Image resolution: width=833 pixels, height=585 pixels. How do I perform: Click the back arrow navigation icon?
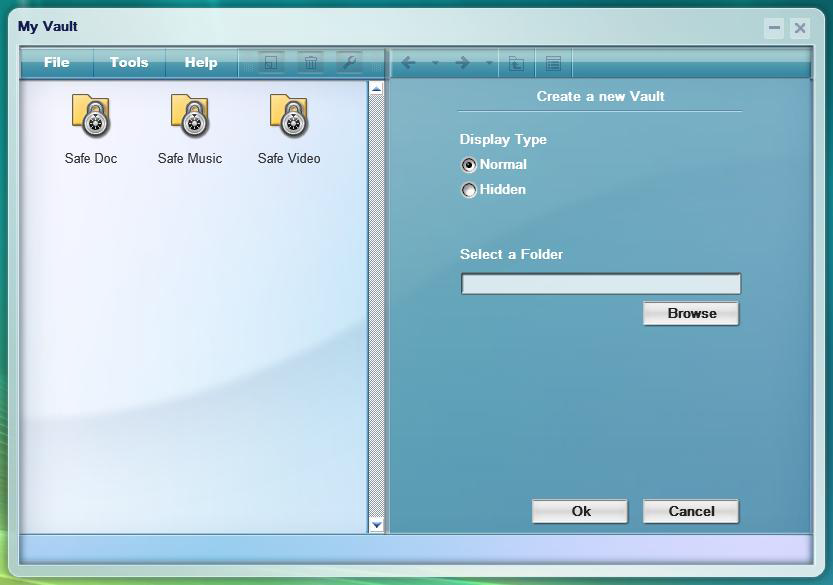[409, 63]
